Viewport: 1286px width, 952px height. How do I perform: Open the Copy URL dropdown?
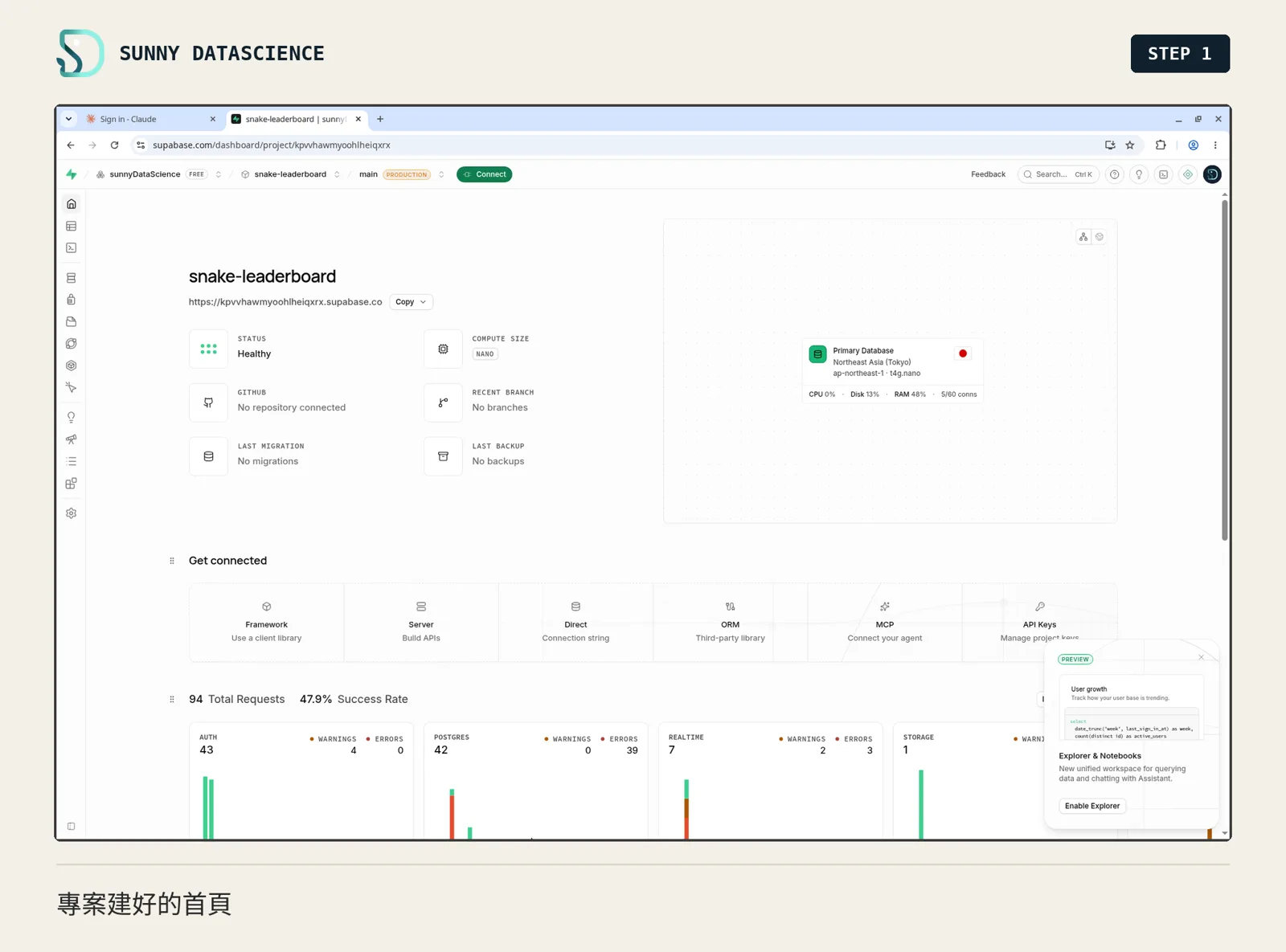412,302
